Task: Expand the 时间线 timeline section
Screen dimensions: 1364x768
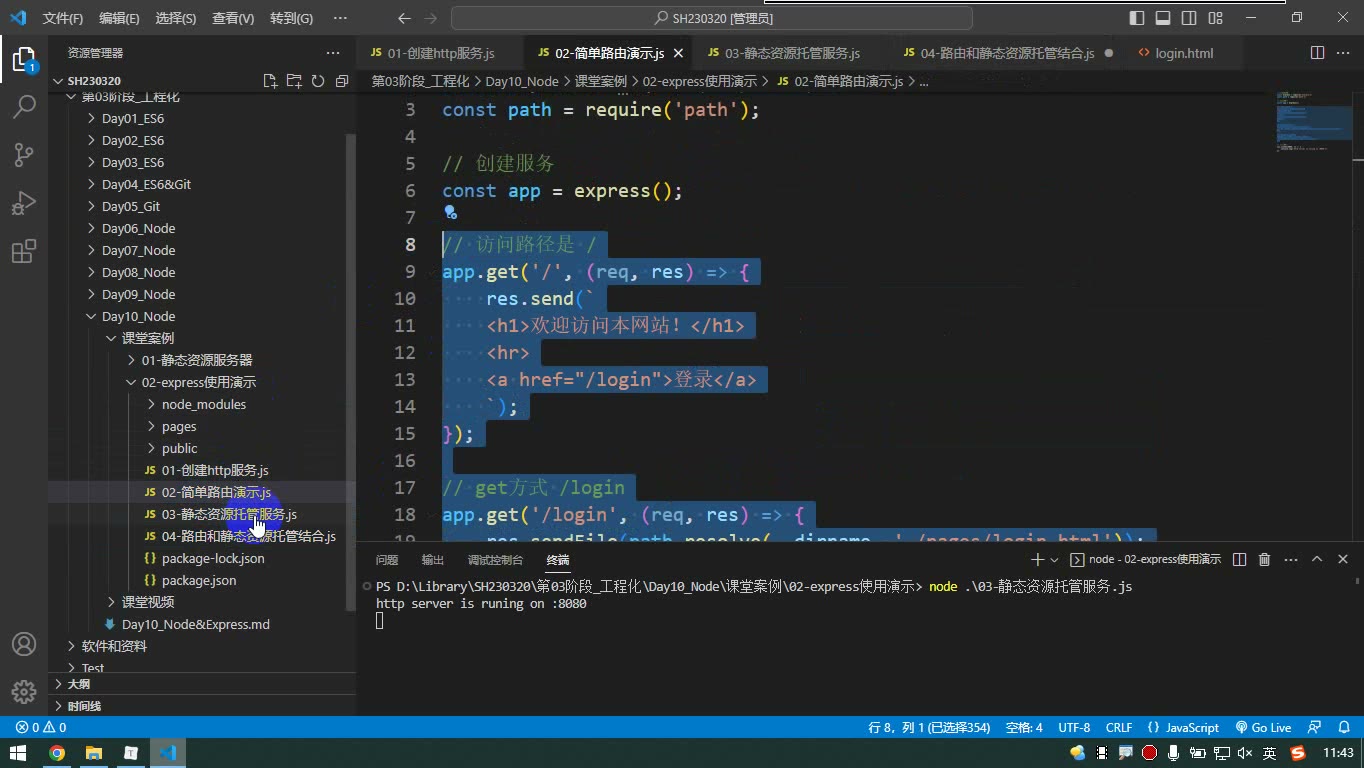Action: [84, 706]
